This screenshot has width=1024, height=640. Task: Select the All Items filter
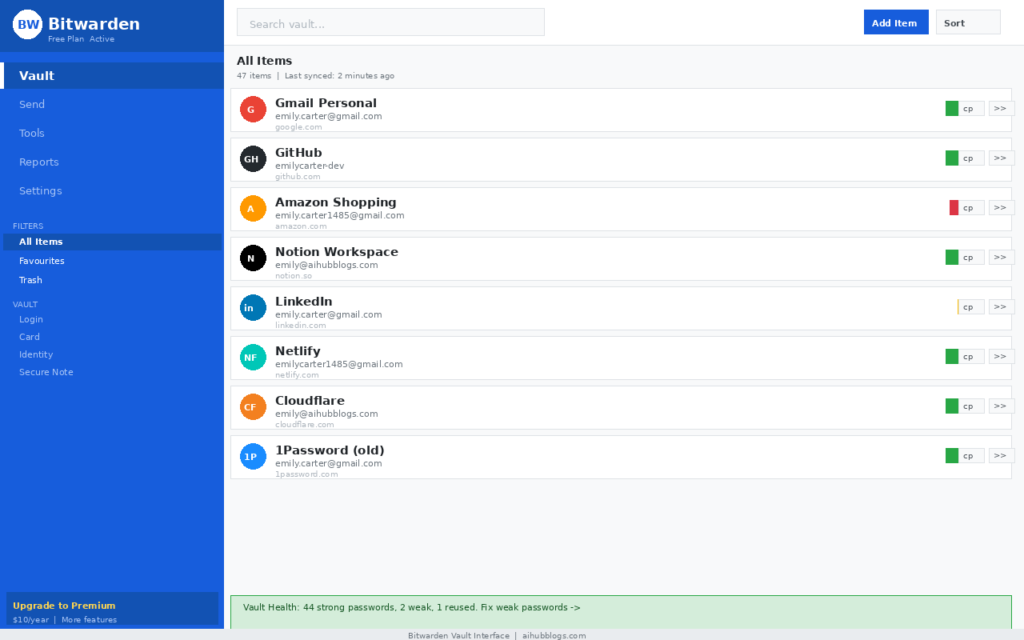(112, 242)
